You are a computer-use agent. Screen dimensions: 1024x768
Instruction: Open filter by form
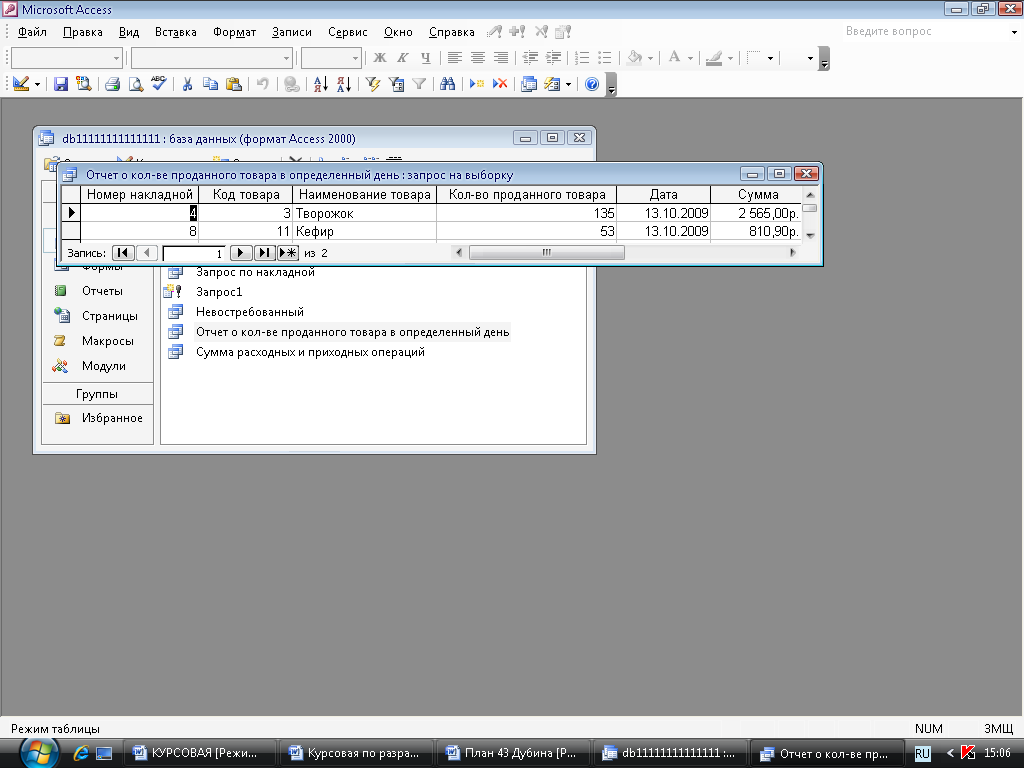[396, 84]
